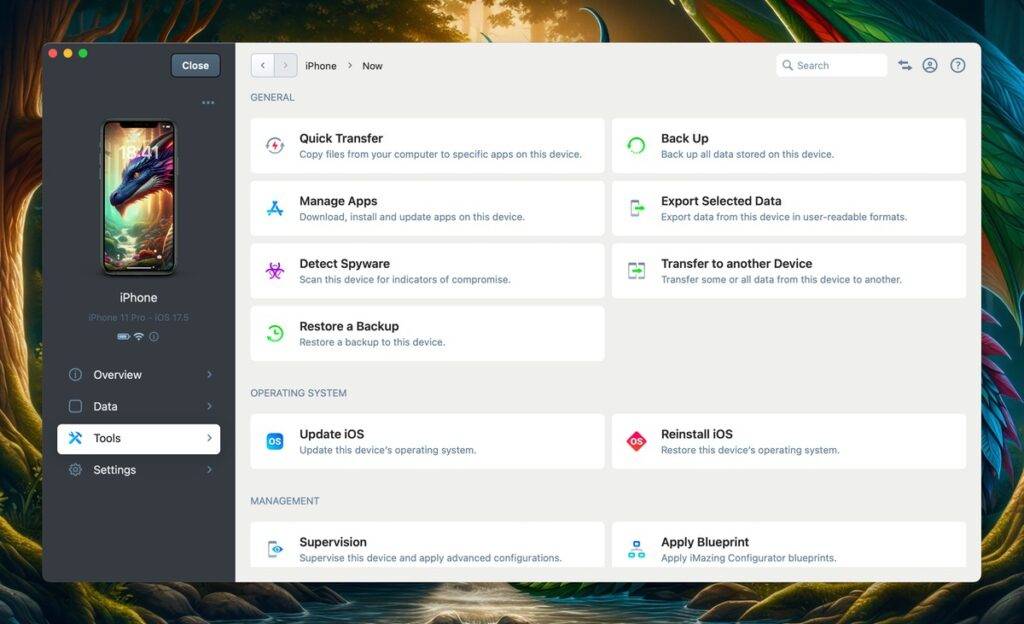Click 'iPhone 11 Pro - iOS 17.5' text

pyautogui.click(x=138, y=318)
